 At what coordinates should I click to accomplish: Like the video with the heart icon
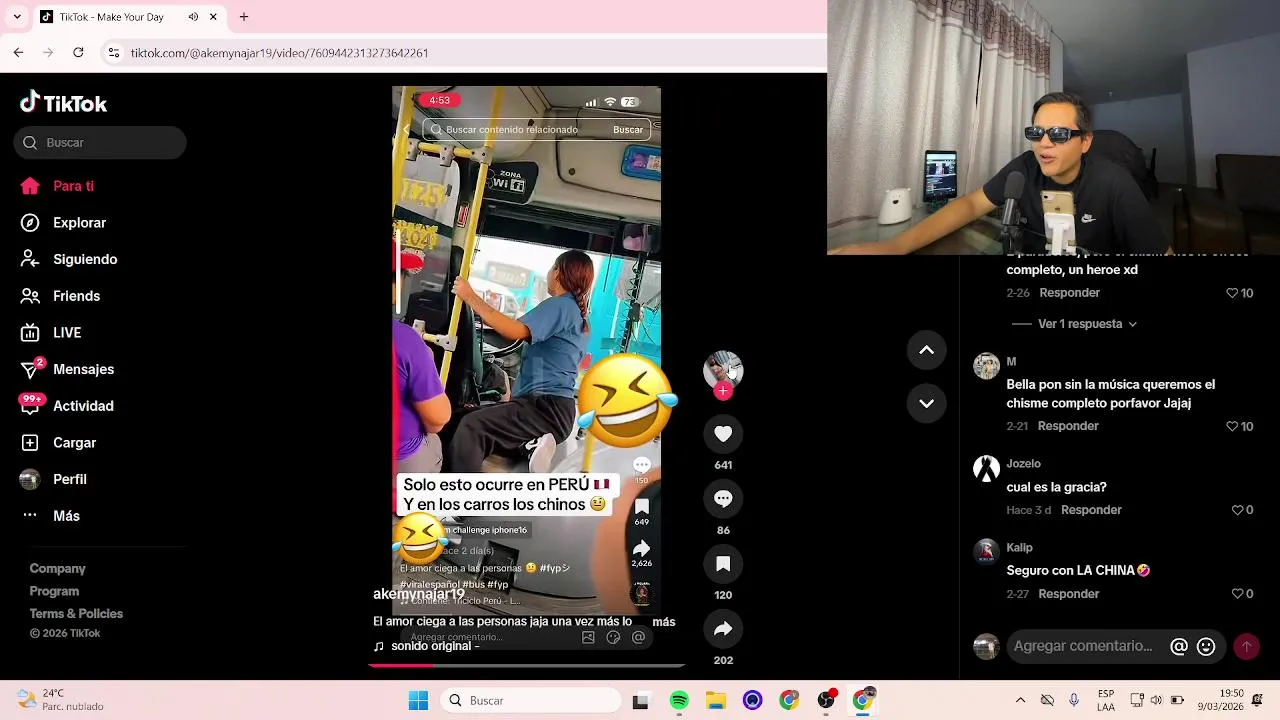click(x=723, y=434)
